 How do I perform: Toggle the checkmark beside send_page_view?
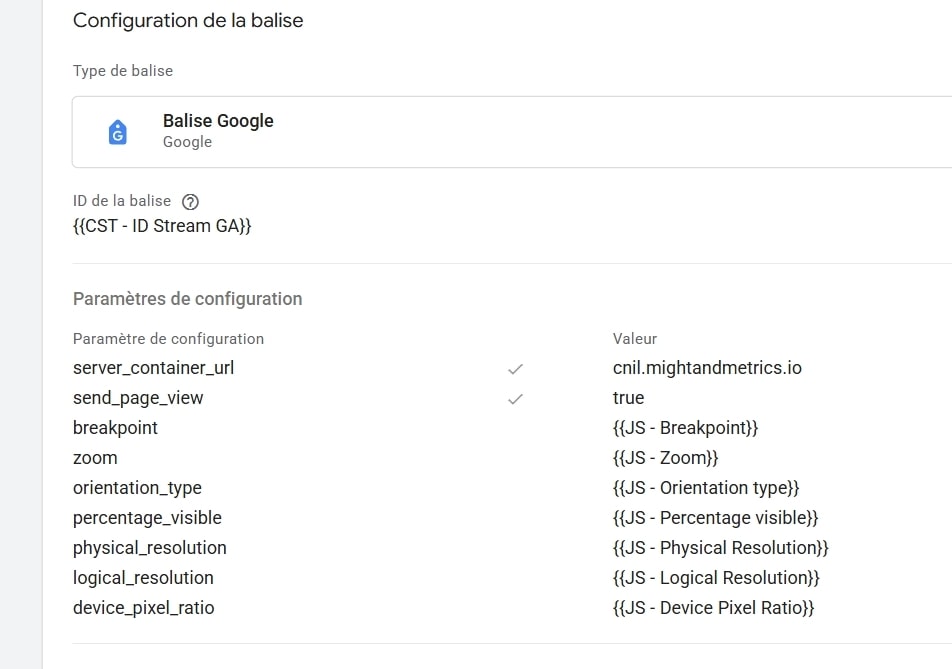click(x=515, y=397)
